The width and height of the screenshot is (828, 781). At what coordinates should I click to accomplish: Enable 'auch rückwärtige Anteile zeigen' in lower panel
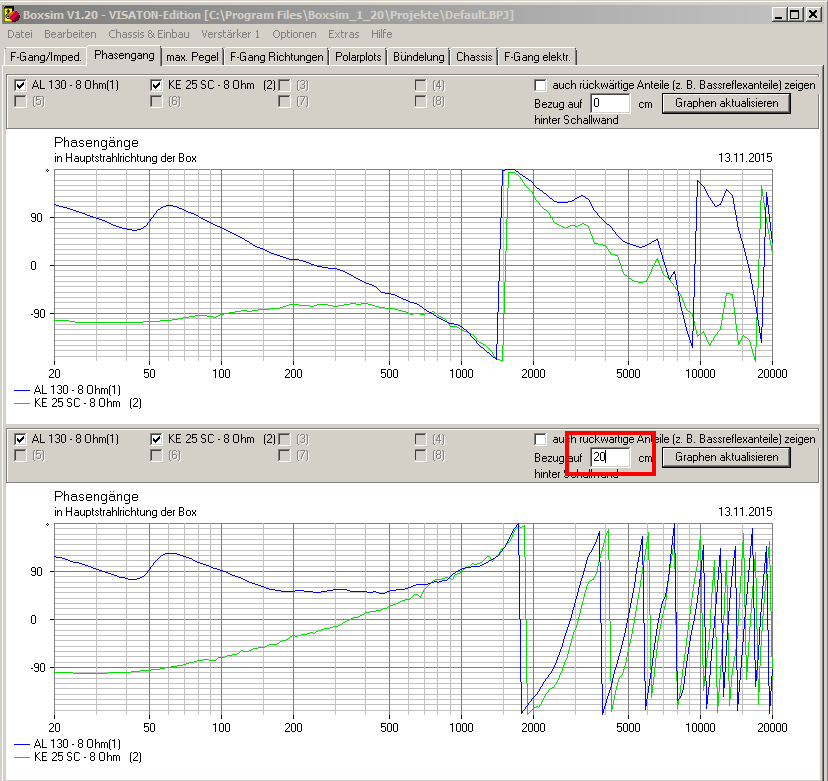click(540, 439)
